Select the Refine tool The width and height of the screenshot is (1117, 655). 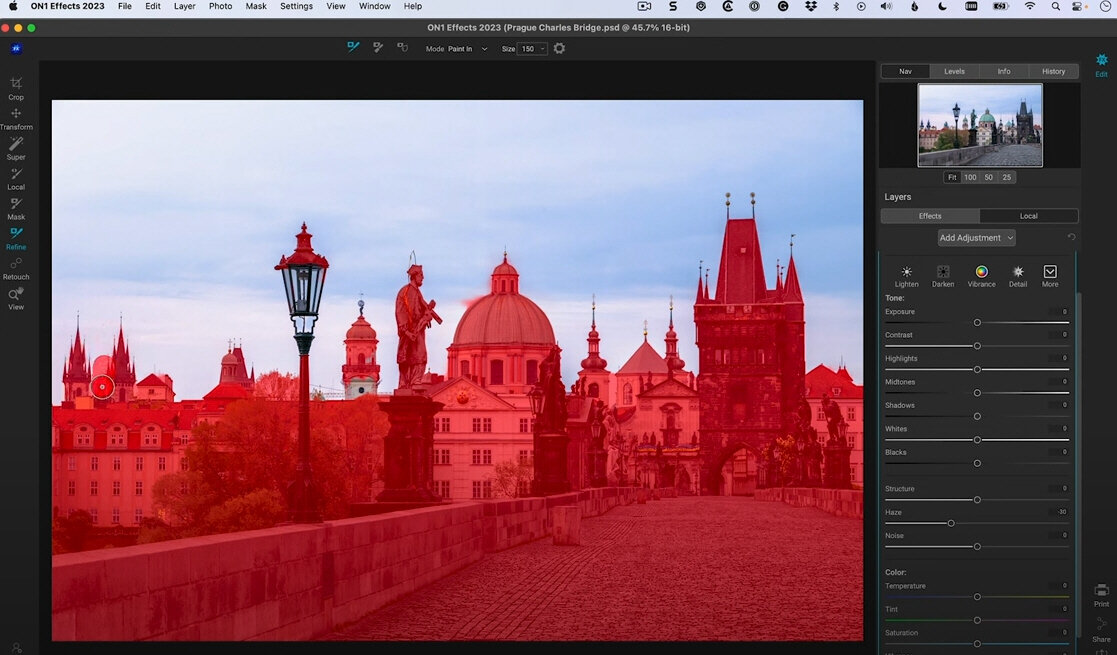pyautogui.click(x=16, y=238)
